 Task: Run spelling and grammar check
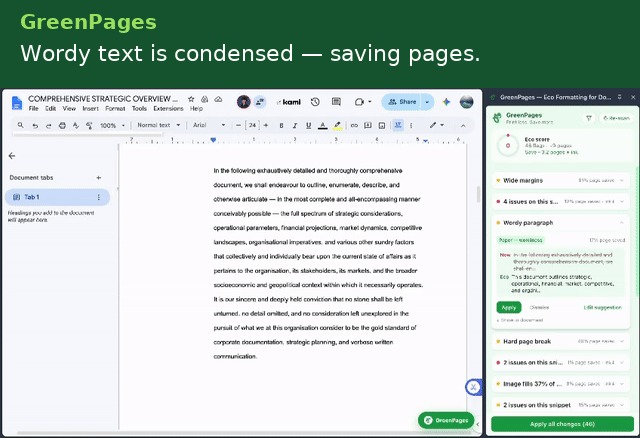pyautogui.click(x=76, y=126)
